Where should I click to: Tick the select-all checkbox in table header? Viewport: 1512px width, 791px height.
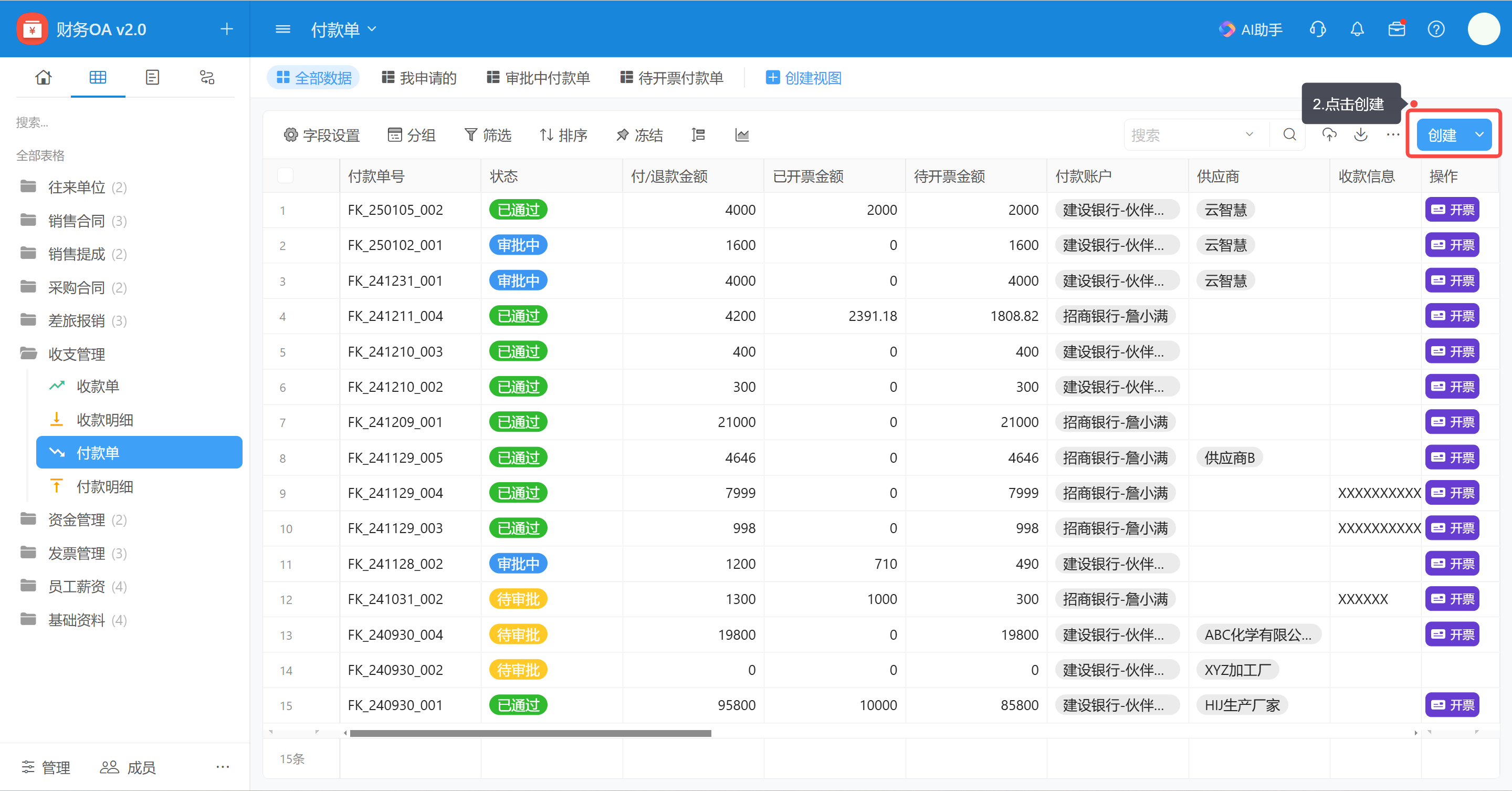(285, 175)
